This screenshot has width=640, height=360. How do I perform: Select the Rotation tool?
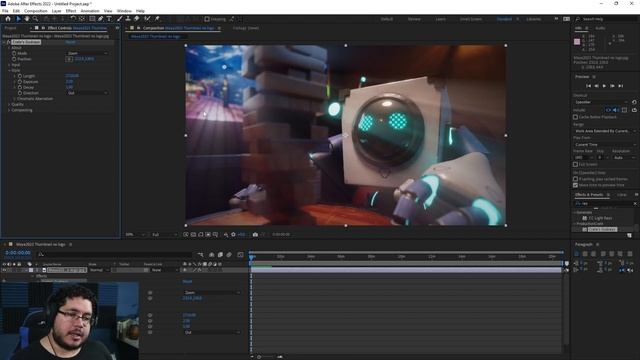(73, 19)
